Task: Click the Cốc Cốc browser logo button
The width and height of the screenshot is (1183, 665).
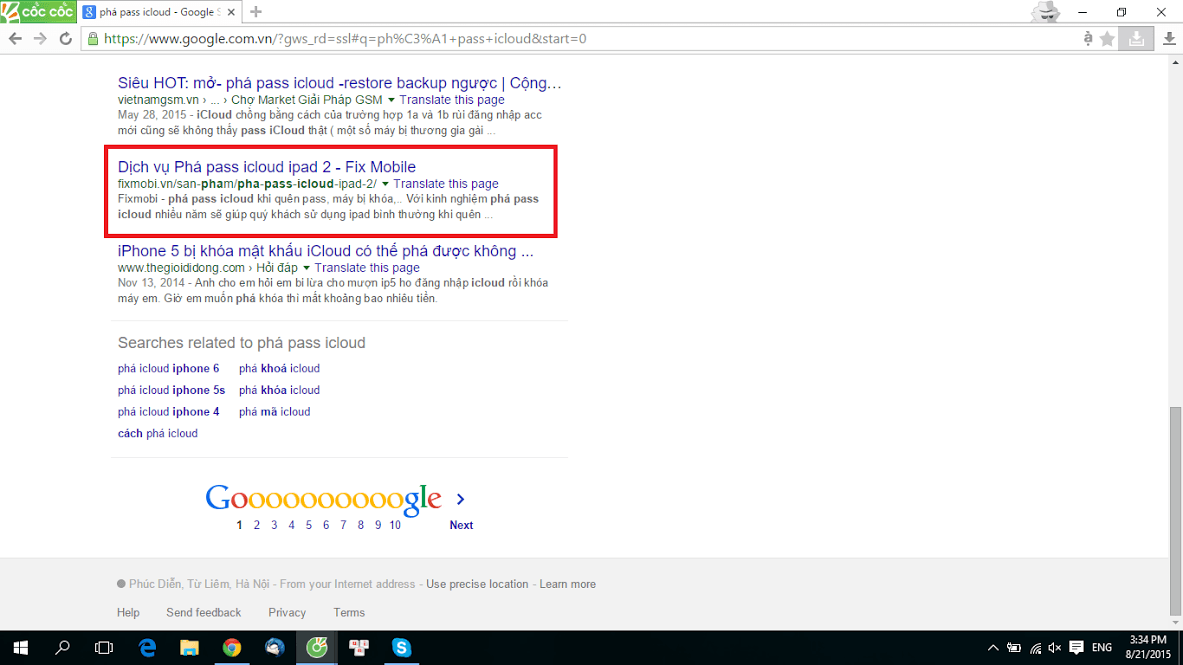Action: tap(36, 12)
